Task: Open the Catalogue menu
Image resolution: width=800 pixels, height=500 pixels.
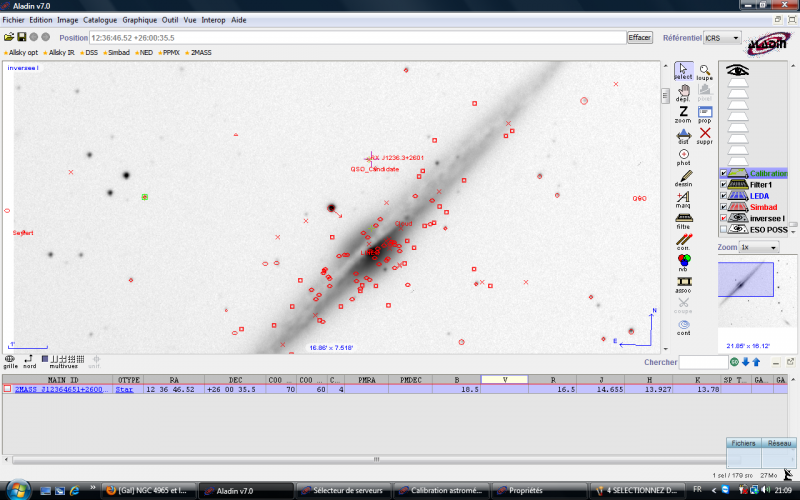Action: tap(100, 20)
